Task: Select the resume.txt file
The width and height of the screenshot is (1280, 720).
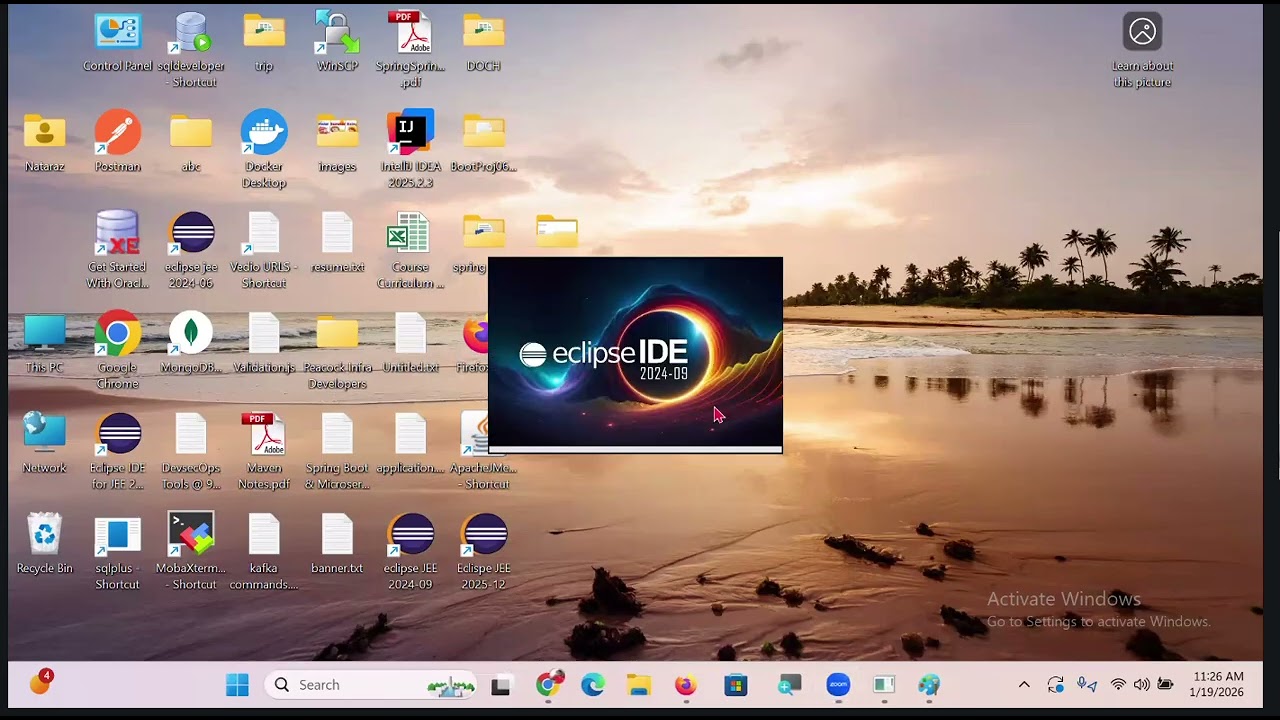Action: 337,243
